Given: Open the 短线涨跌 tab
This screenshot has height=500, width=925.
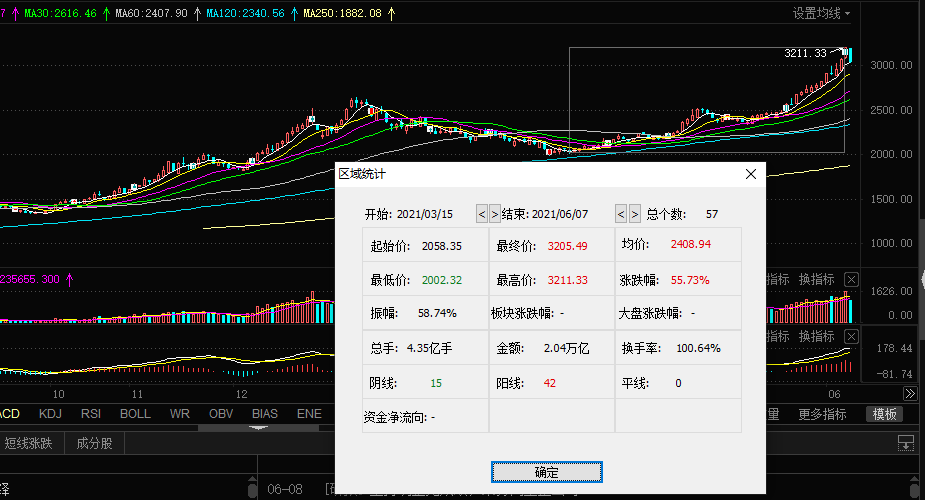Looking at the screenshot, I should (28, 443).
